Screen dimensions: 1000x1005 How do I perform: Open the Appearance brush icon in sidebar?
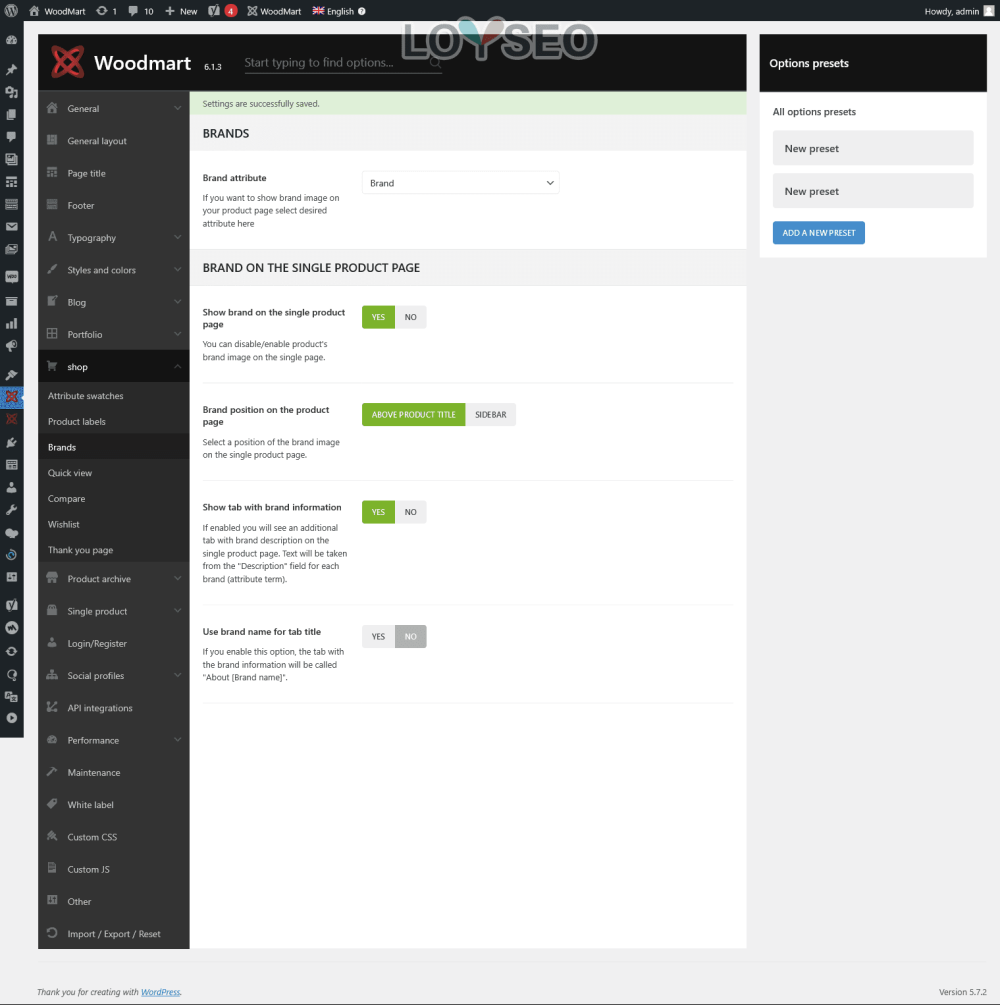12,374
